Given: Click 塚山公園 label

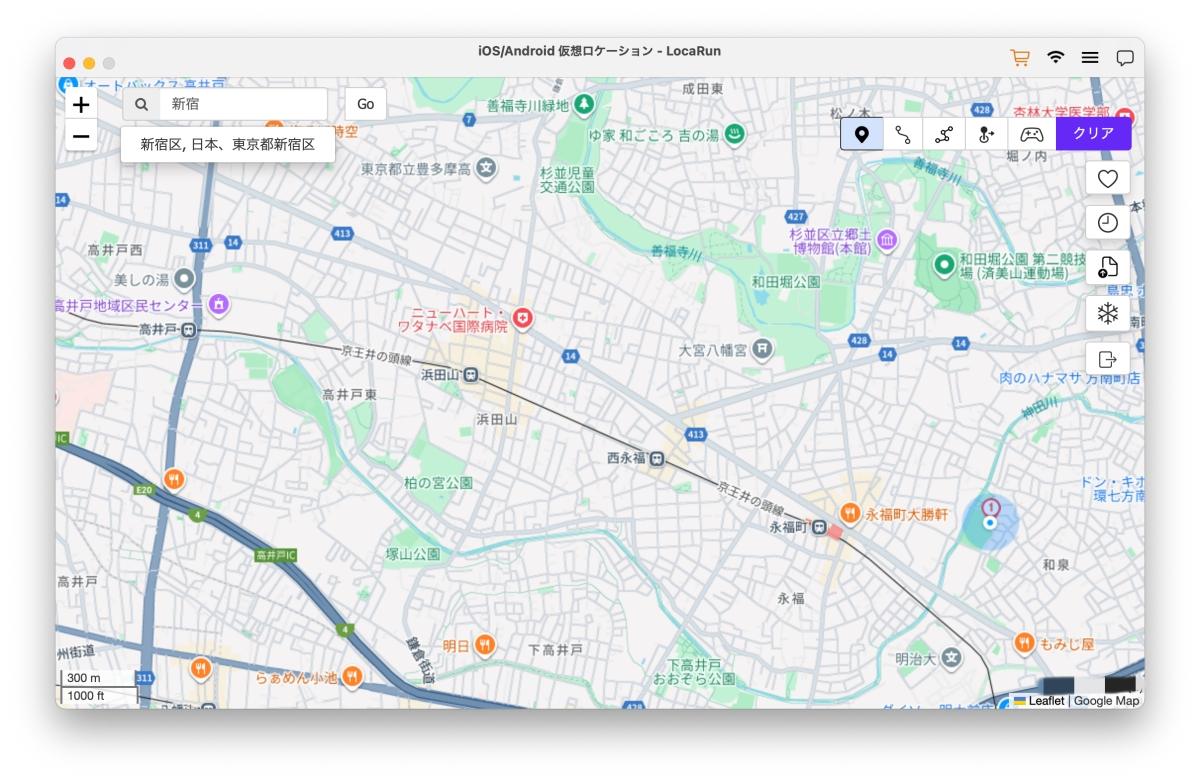Looking at the screenshot, I should coord(413,553).
